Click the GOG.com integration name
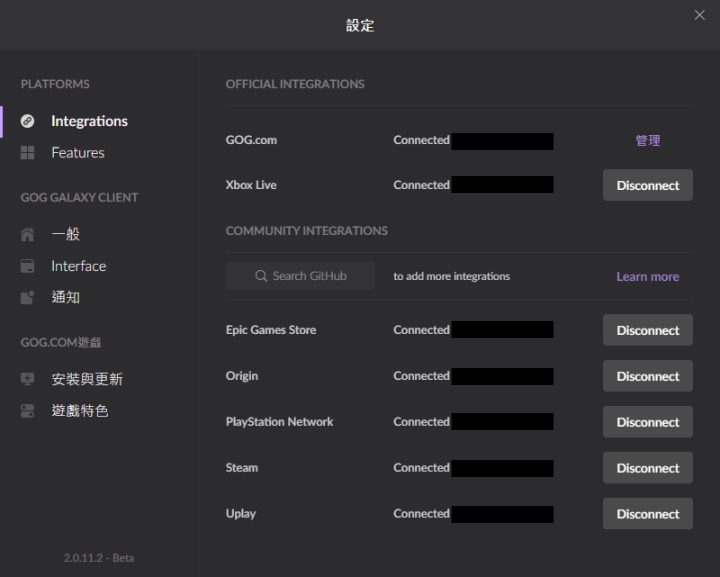 pos(251,140)
